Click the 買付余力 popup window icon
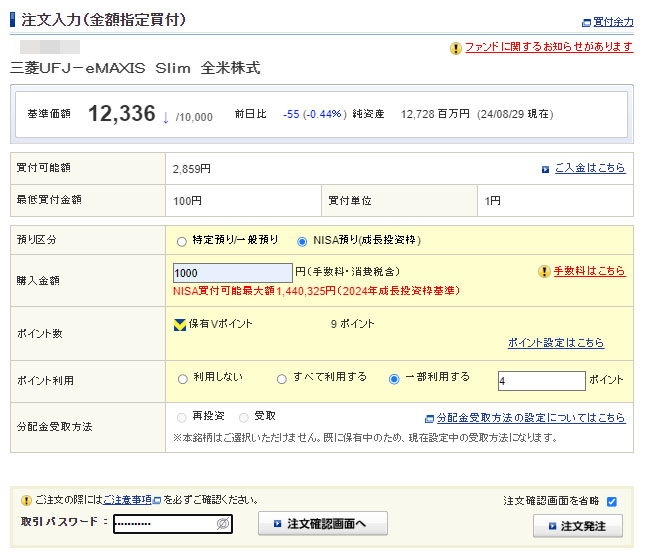 point(586,22)
